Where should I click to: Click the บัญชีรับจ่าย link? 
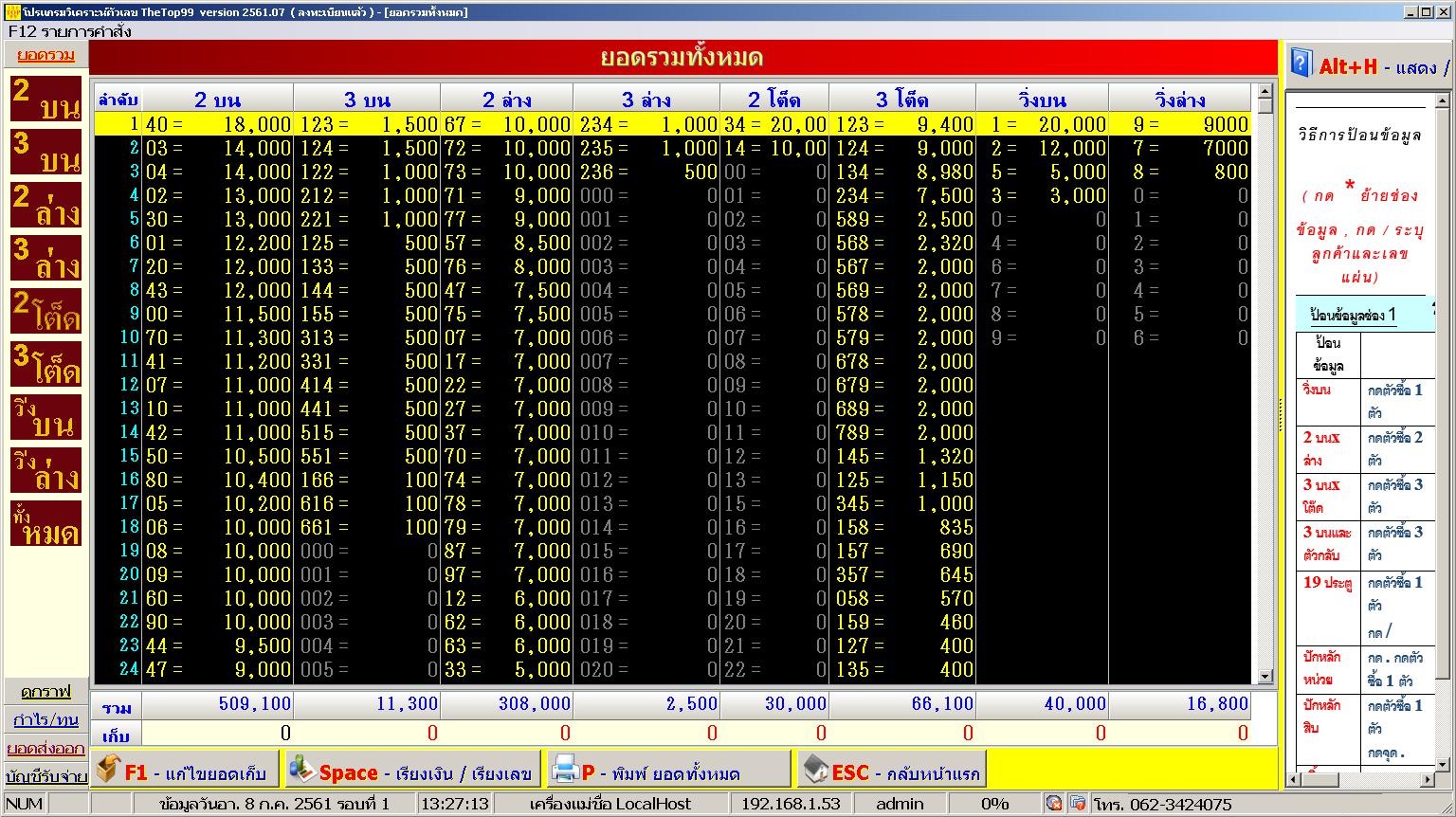point(45,776)
